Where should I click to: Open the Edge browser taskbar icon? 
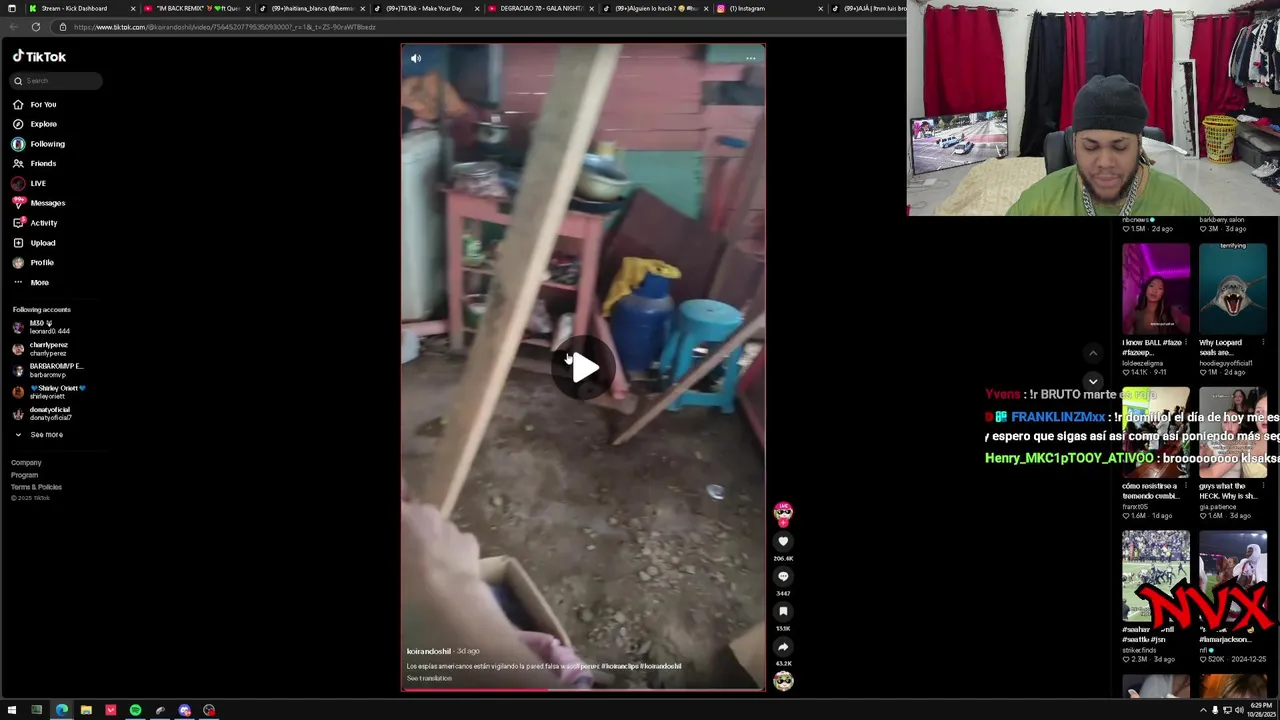pos(62,710)
